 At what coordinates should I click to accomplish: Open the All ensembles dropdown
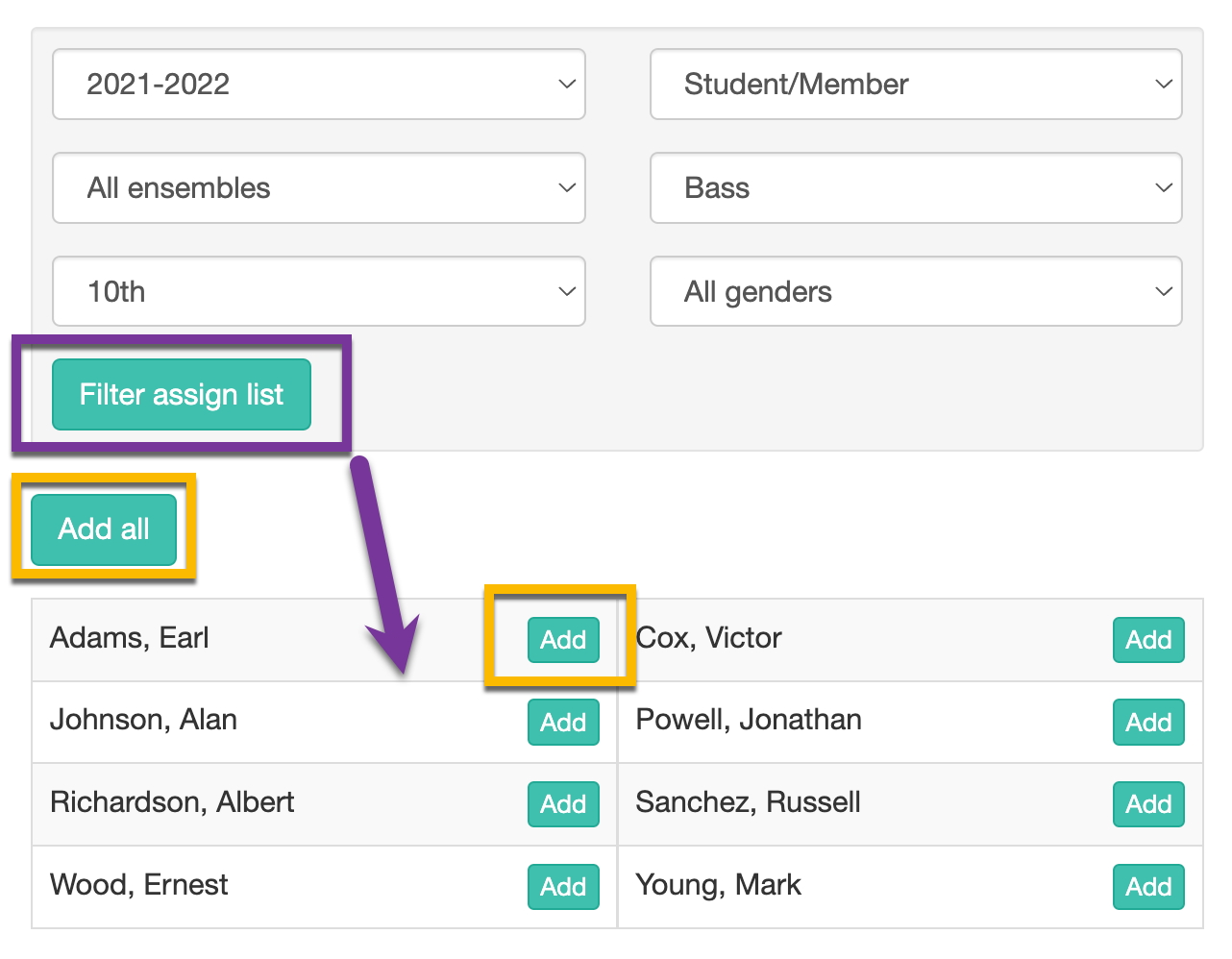[x=318, y=188]
